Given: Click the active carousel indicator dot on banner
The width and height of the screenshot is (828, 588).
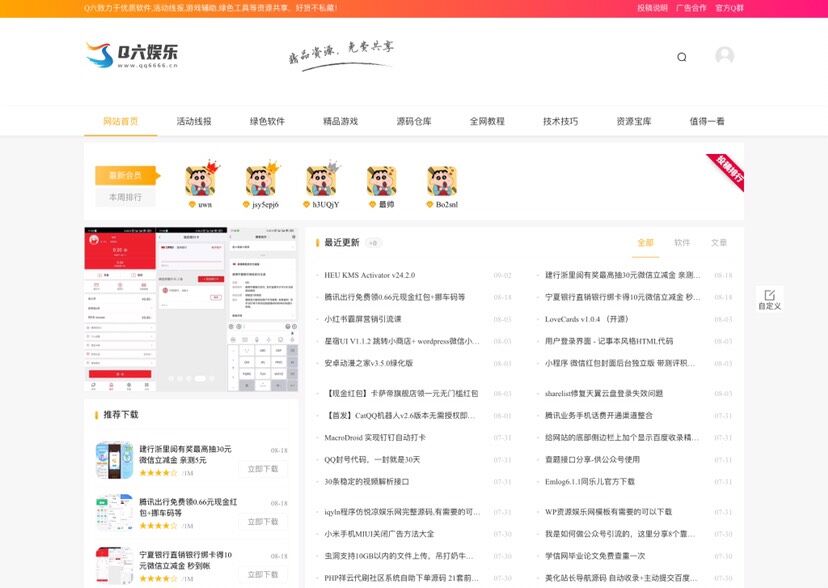Looking at the screenshot, I should [x=200, y=378].
